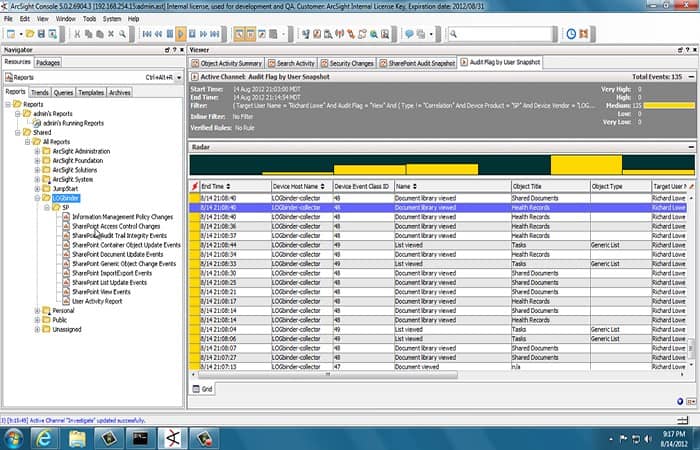Image resolution: width=700 pixels, height=450 pixels.
Task: Click the yellow Medium priority bar
Action: (x=668, y=104)
